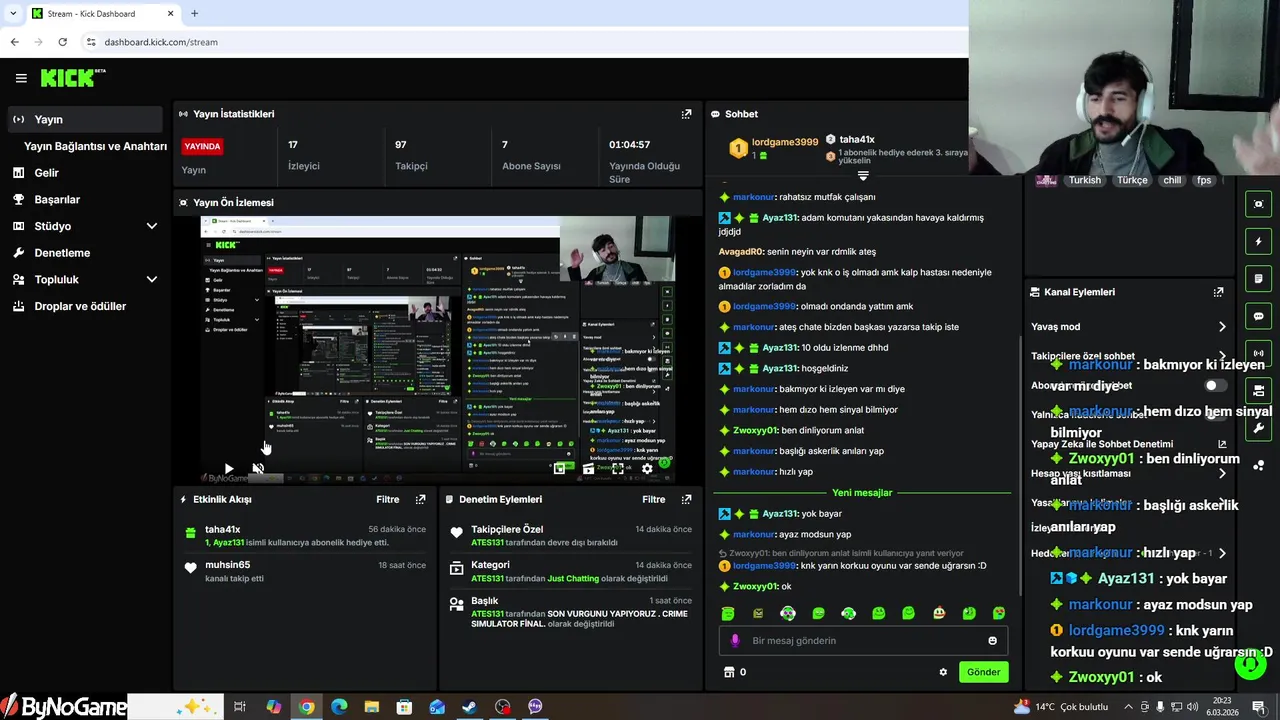
Task: Open Microsoft Edge from the taskbar
Action: [x=339, y=707]
